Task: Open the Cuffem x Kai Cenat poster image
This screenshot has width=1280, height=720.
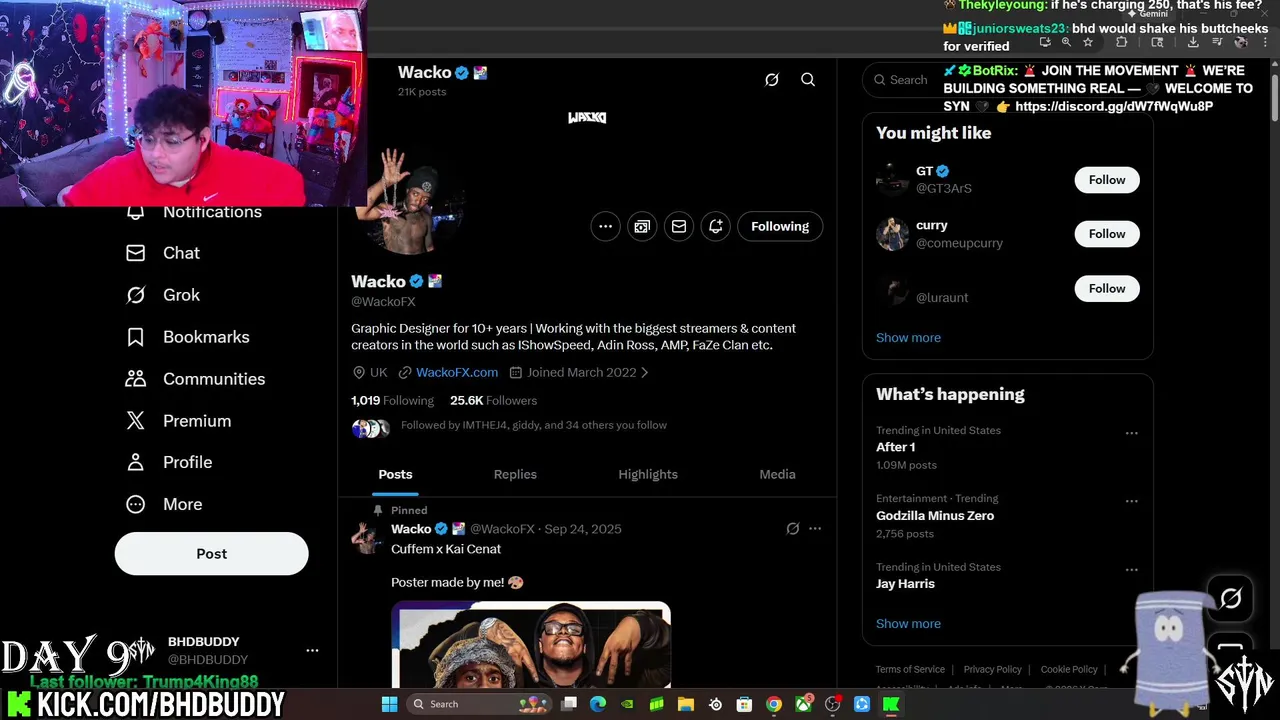Action: point(531,645)
